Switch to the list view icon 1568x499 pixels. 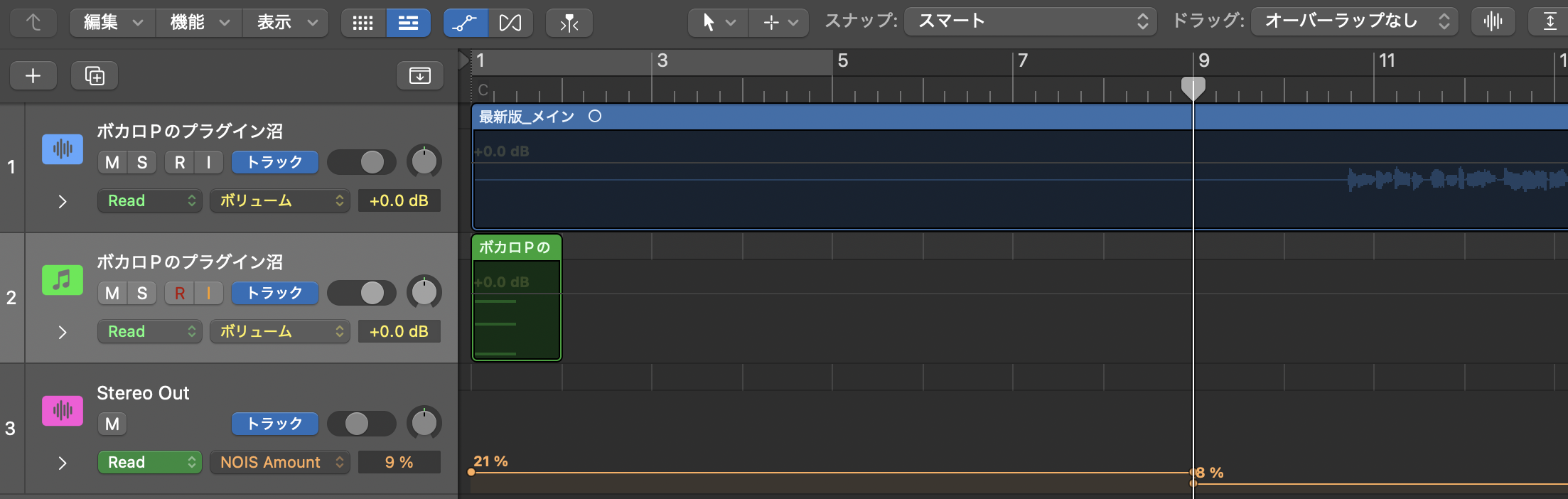[x=408, y=23]
